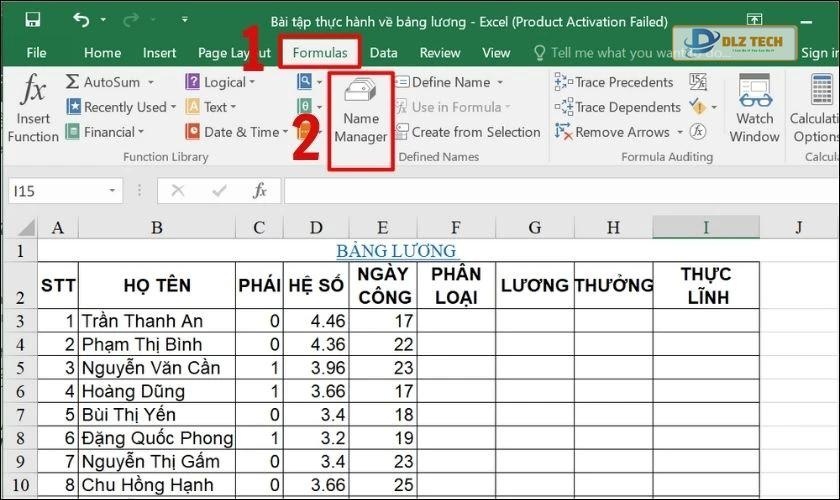The height and width of the screenshot is (500, 840).
Task: Expand Recently Used functions dropdown
Action: (173, 107)
